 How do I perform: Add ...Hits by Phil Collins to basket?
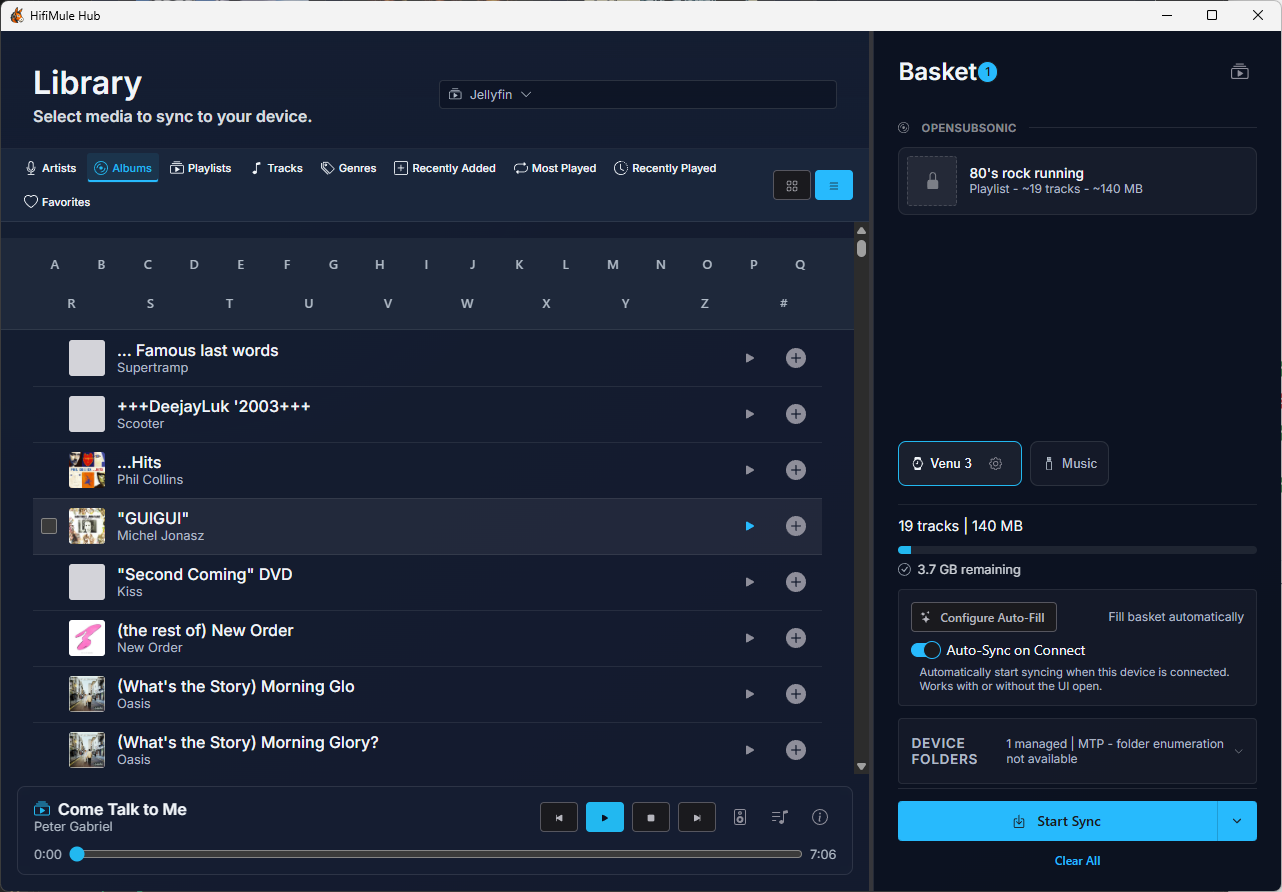point(796,470)
